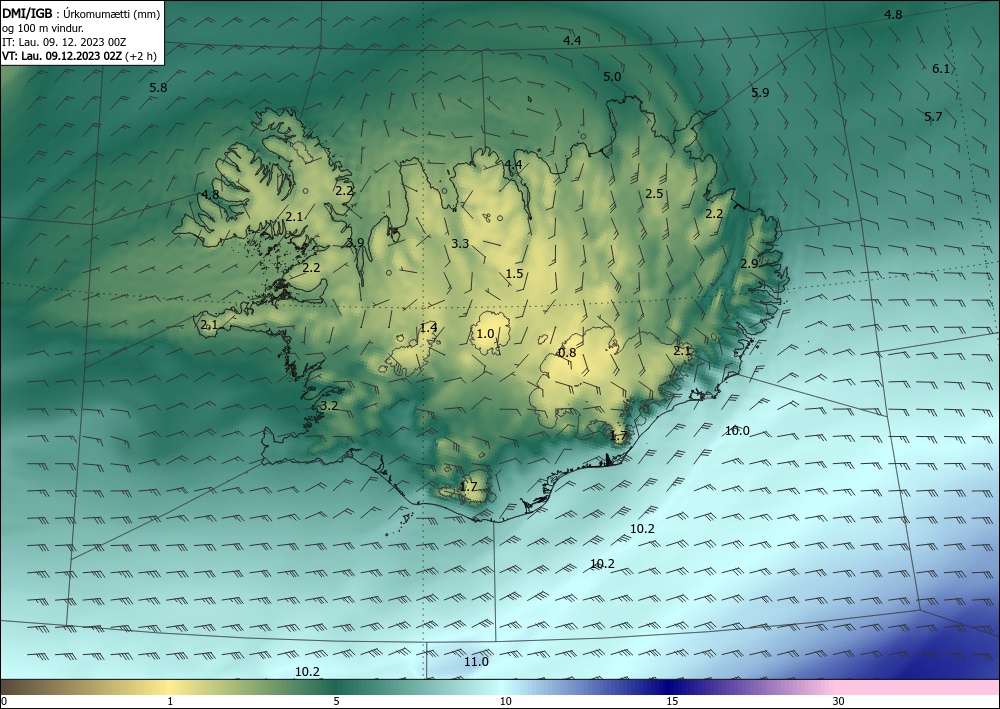Click the 5.7 value in the northeast sea
The image size is (1000, 709).
(933, 117)
